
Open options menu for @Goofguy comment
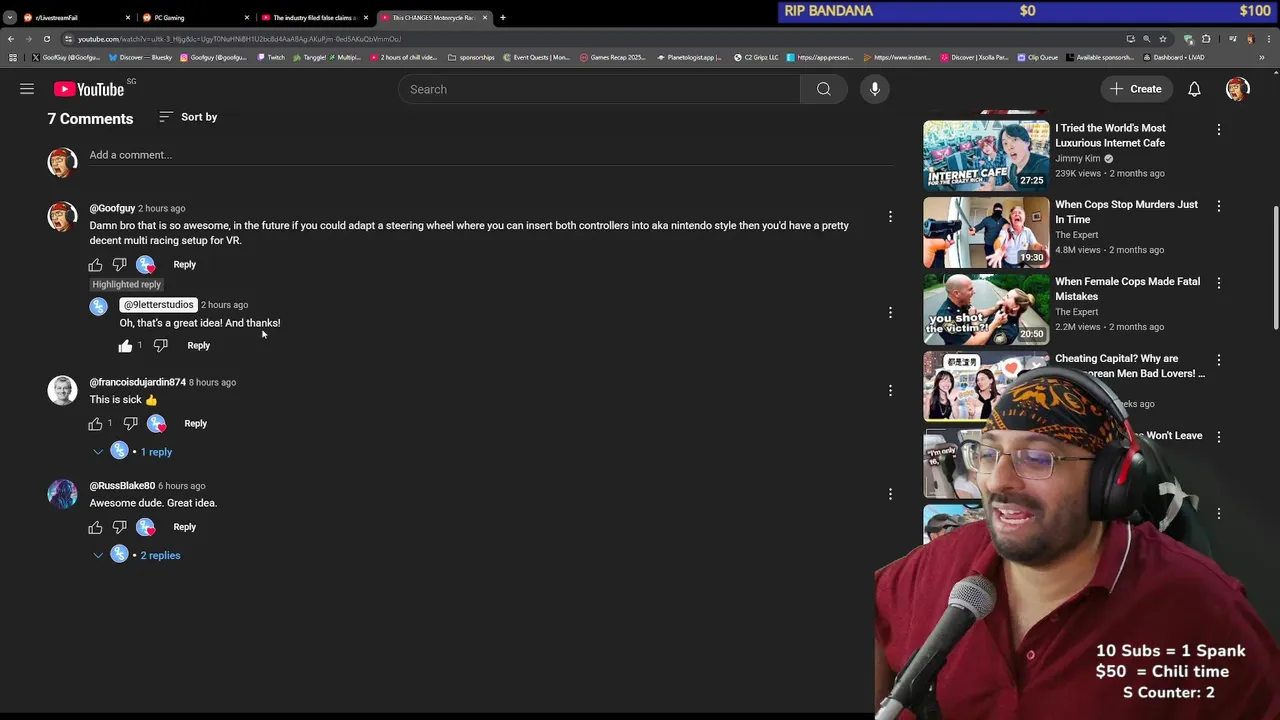pos(890,216)
